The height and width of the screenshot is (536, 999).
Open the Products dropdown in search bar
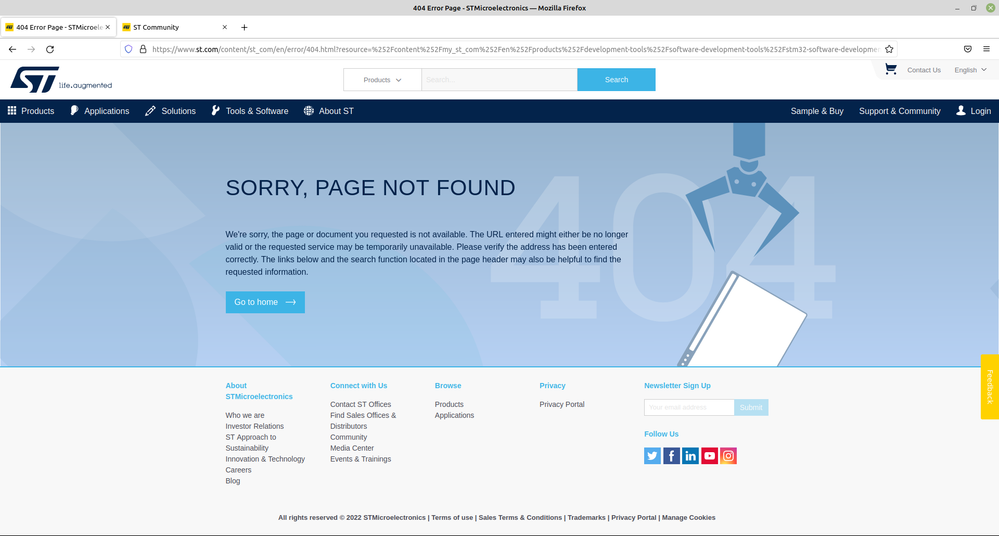pyautogui.click(x=382, y=80)
